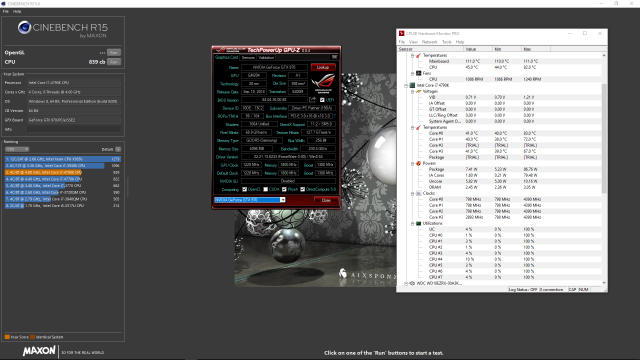Click the thermometer icon of first Temperatures node
The image size is (640, 360).
[418, 55]
